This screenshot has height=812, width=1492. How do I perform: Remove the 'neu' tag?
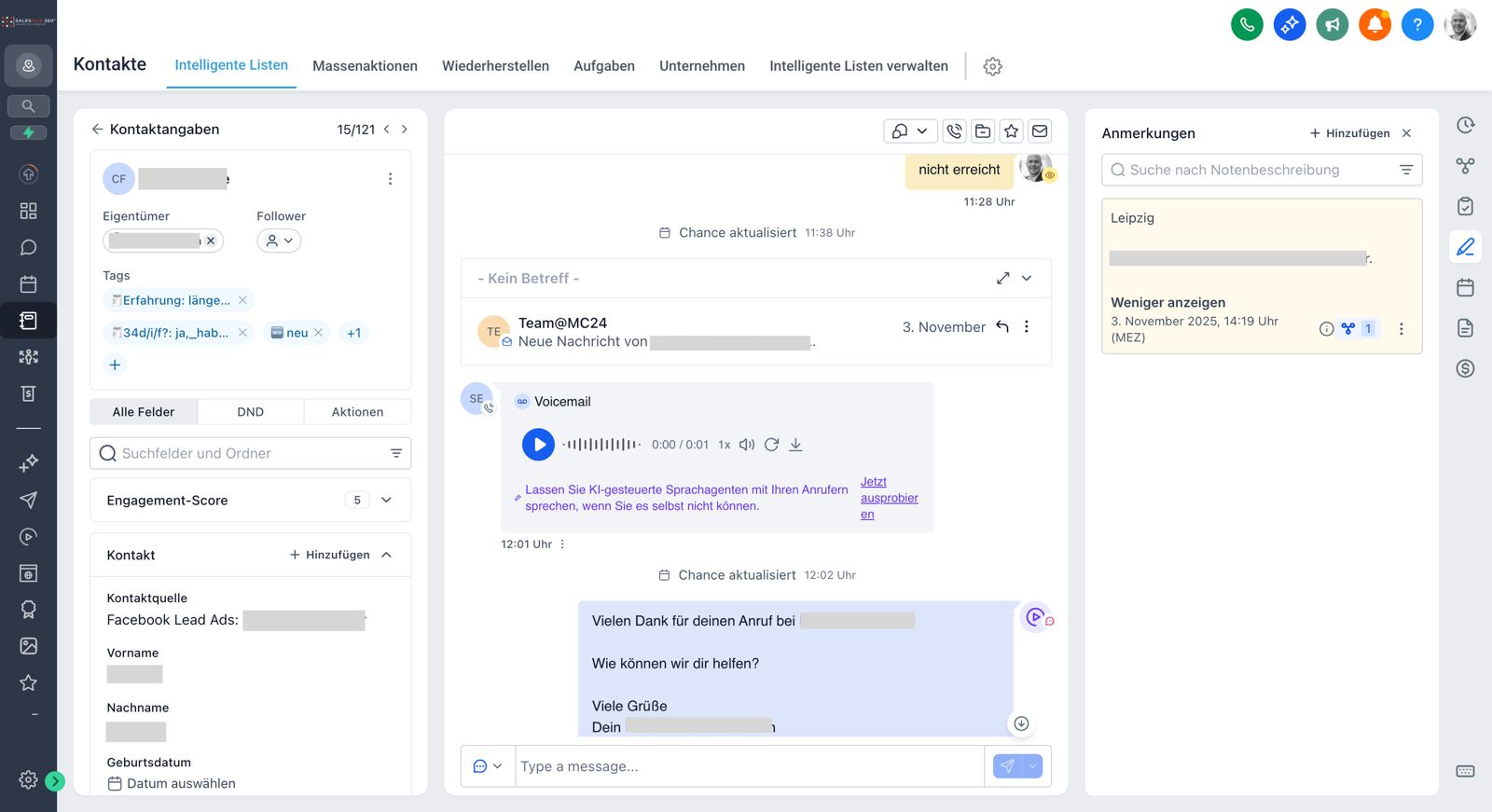tap(318, 333)
